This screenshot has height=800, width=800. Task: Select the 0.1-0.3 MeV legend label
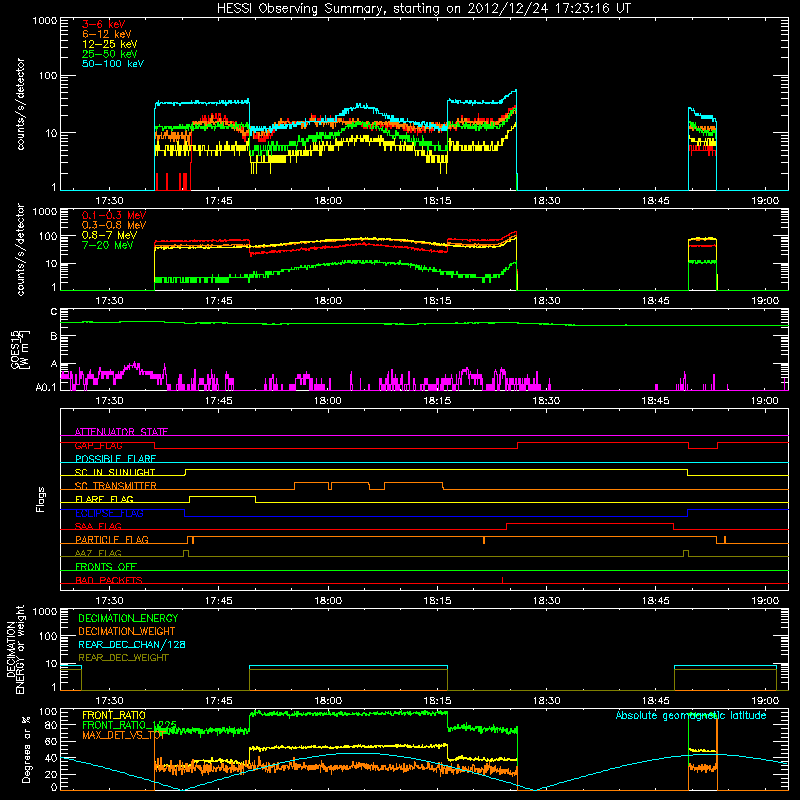[114, 215]
